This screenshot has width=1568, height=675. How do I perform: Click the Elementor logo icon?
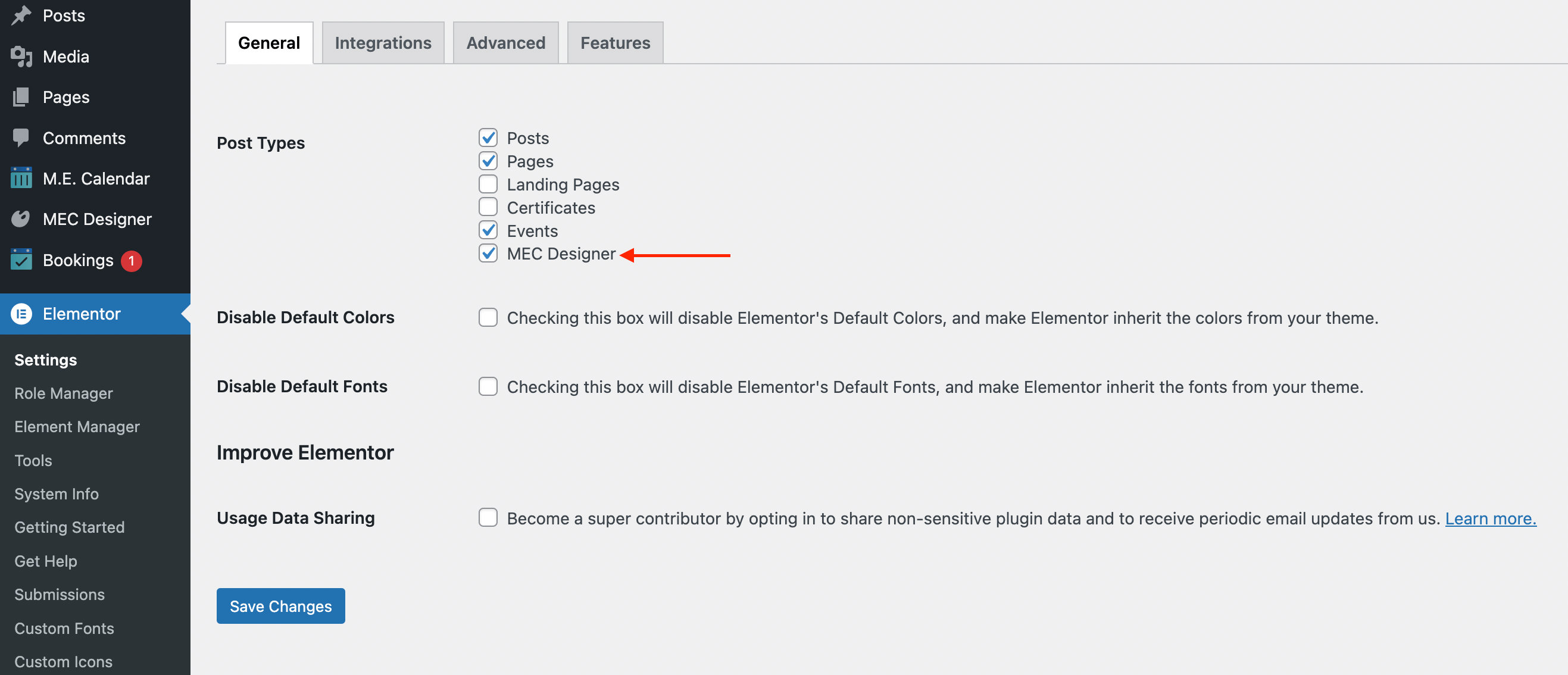21,314
